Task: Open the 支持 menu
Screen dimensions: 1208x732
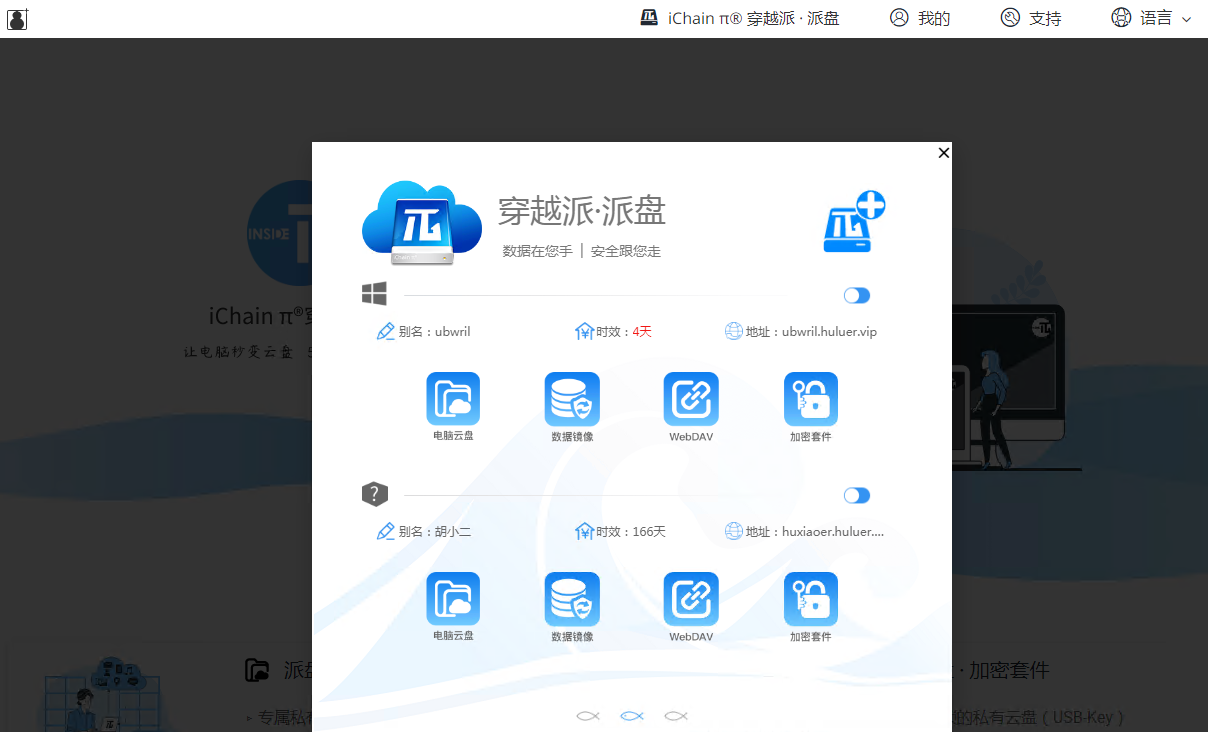Action: coord(1031,18)
